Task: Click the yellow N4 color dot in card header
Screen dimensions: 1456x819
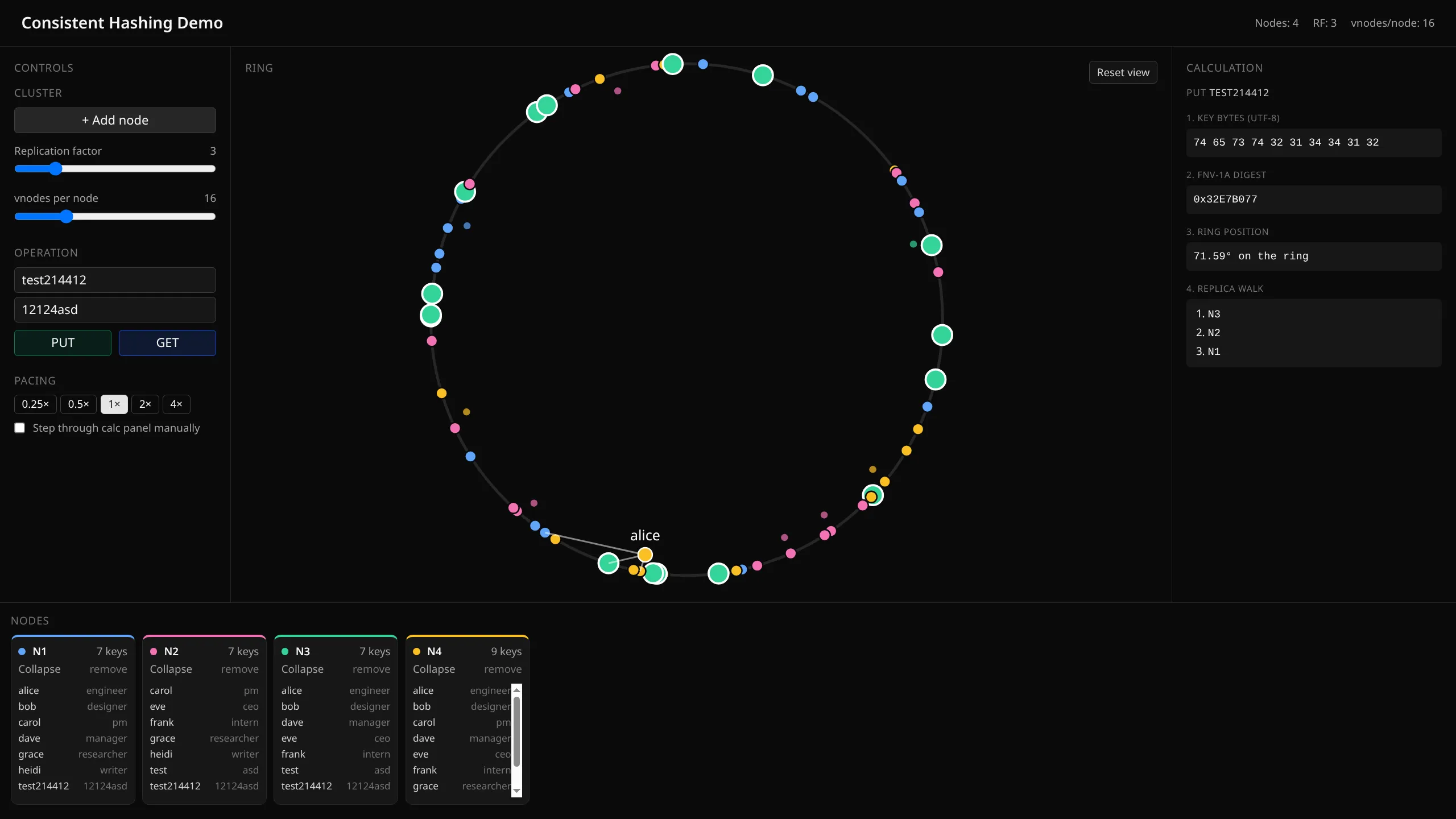Action: point(417,651)
